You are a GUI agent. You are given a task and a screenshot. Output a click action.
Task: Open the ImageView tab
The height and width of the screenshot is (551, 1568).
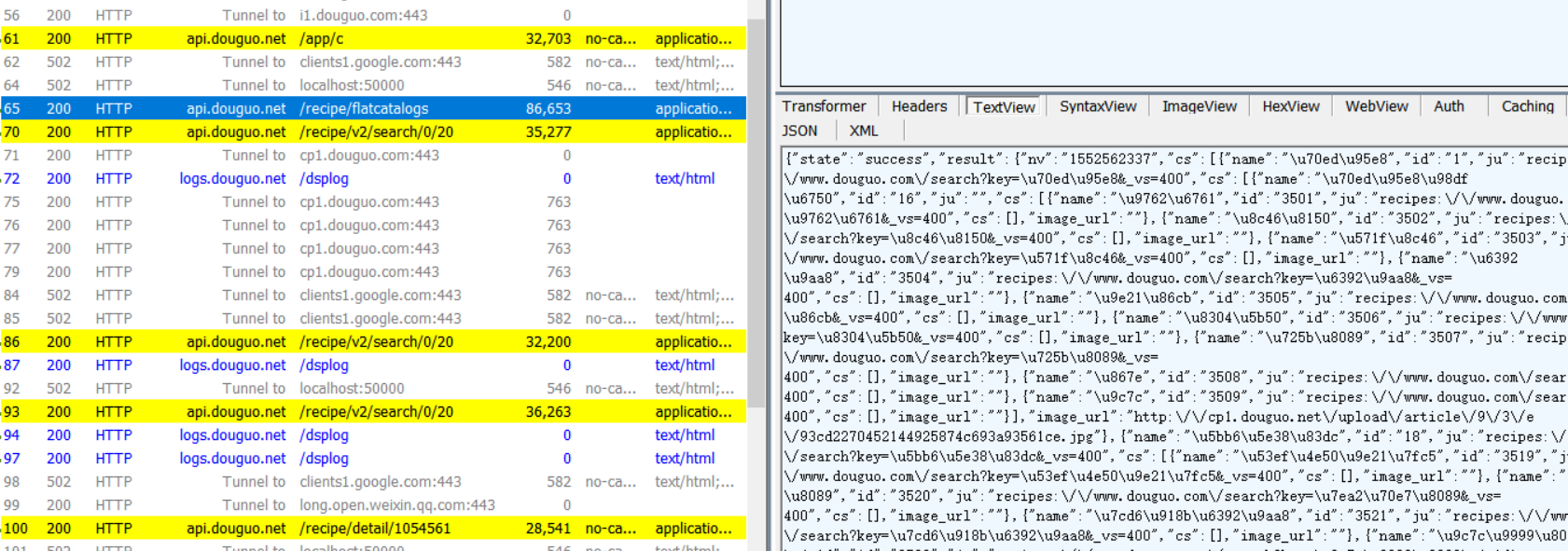pos(1199,106)
